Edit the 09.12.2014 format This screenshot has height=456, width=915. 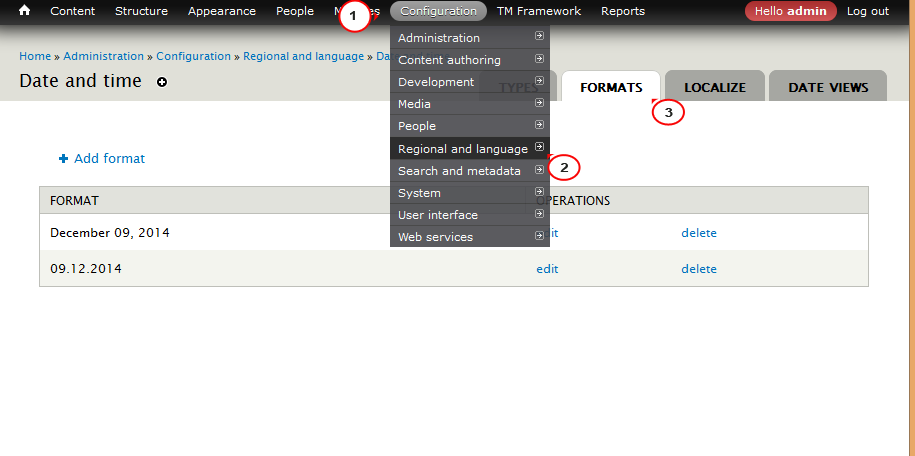tap(547, 269)
